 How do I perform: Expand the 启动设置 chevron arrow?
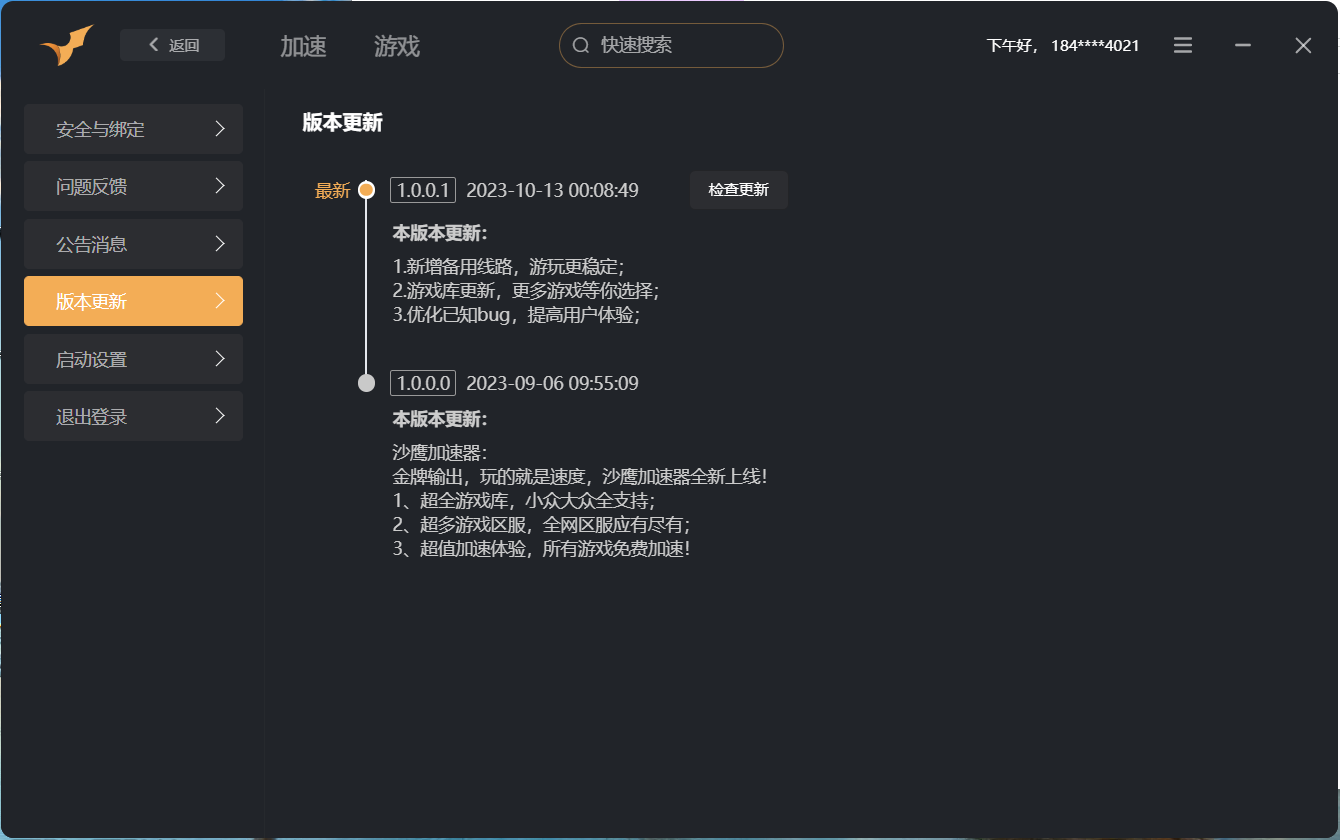coord(220,359)
